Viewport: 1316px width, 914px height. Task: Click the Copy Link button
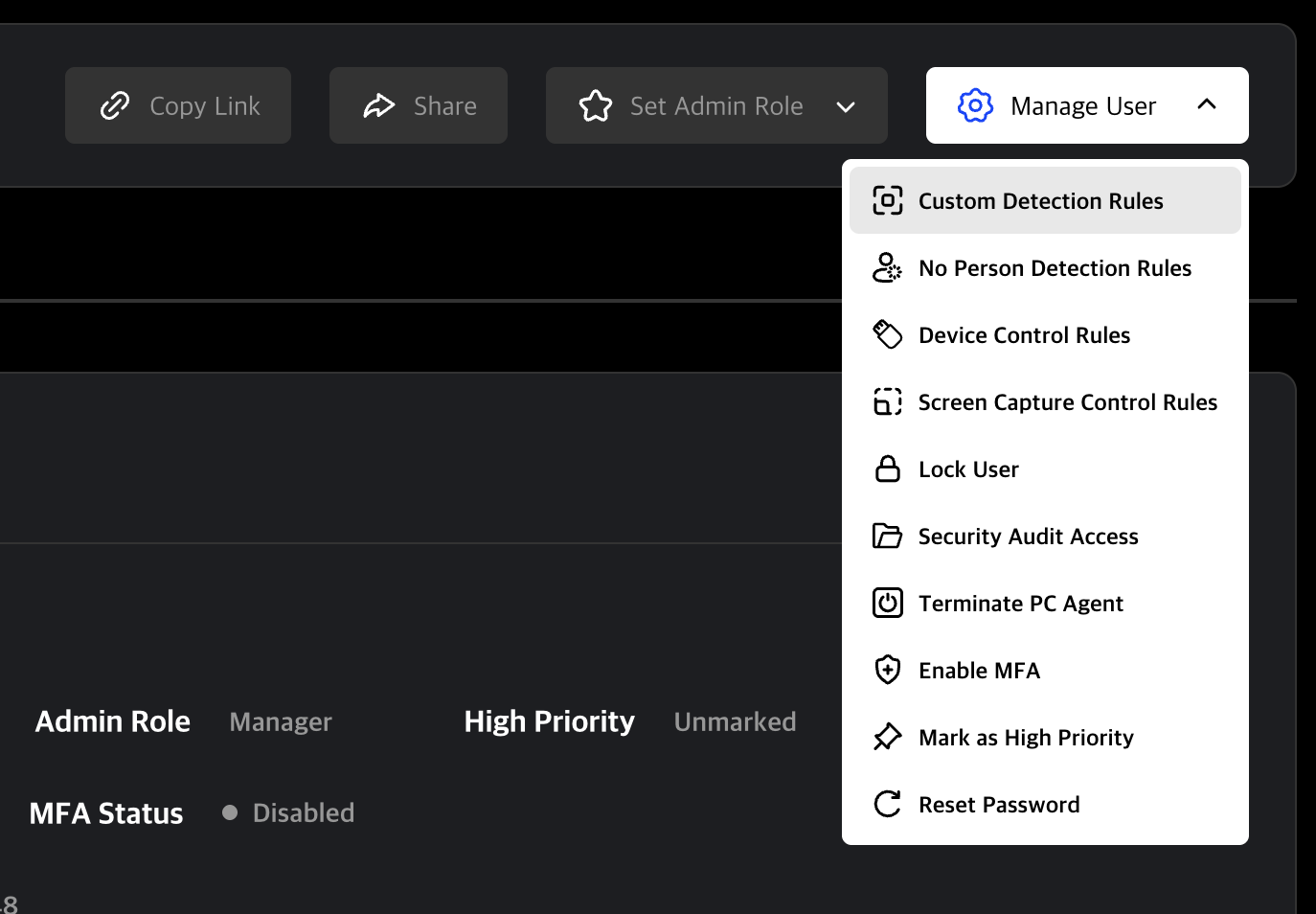tap(177, 105)
